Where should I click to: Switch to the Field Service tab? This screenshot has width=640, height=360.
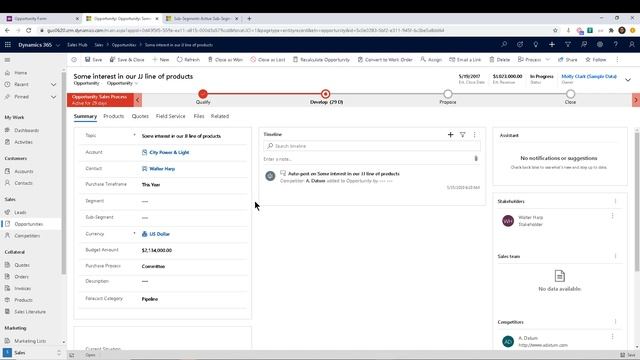(171, 116)
